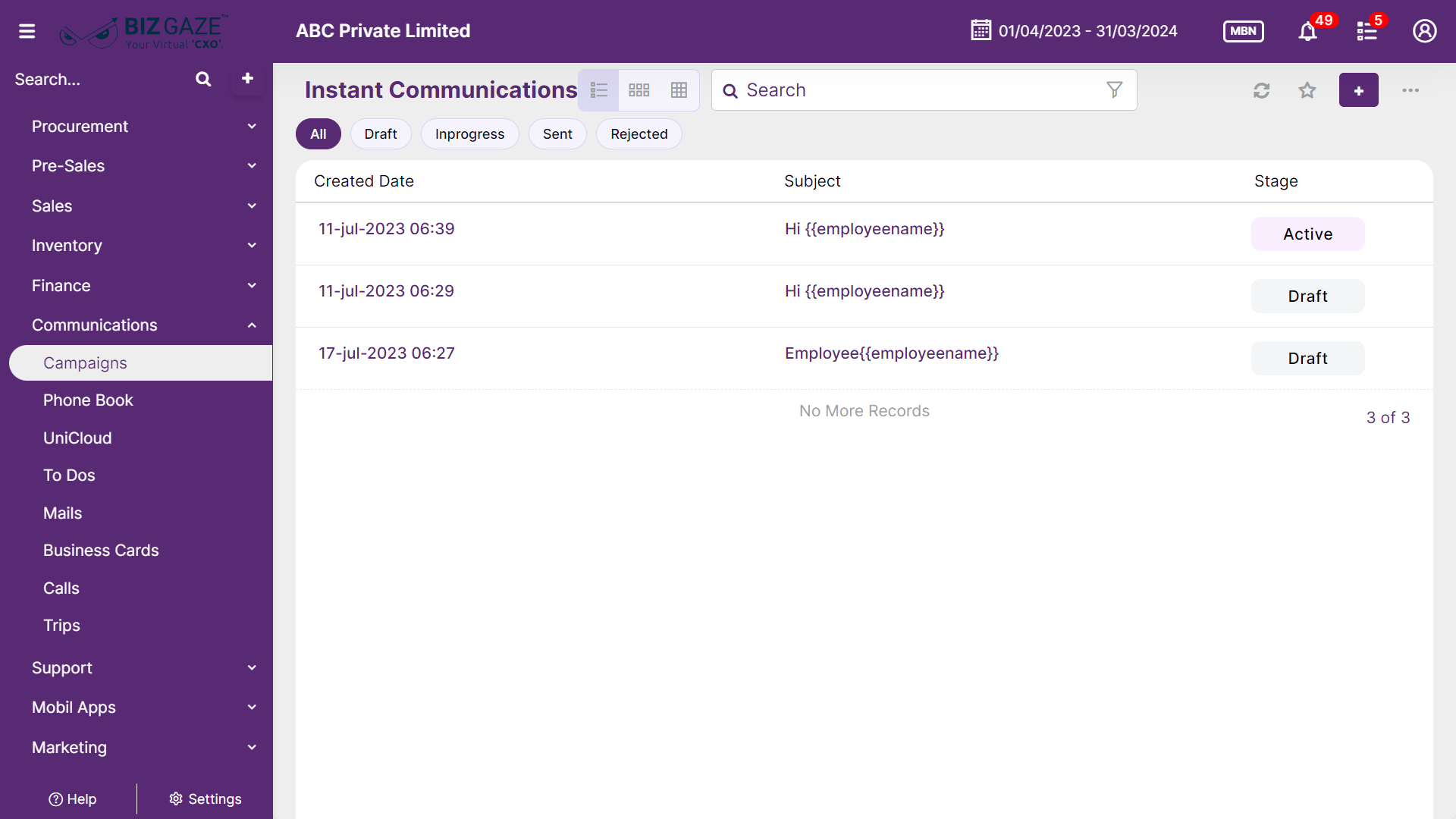Click subject Employee{{employeename}}
This screenshot has height=819, width=1456.
click(892, 353)
